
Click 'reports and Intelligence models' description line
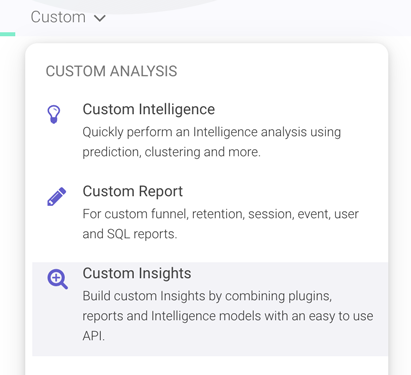click(228, 316)
